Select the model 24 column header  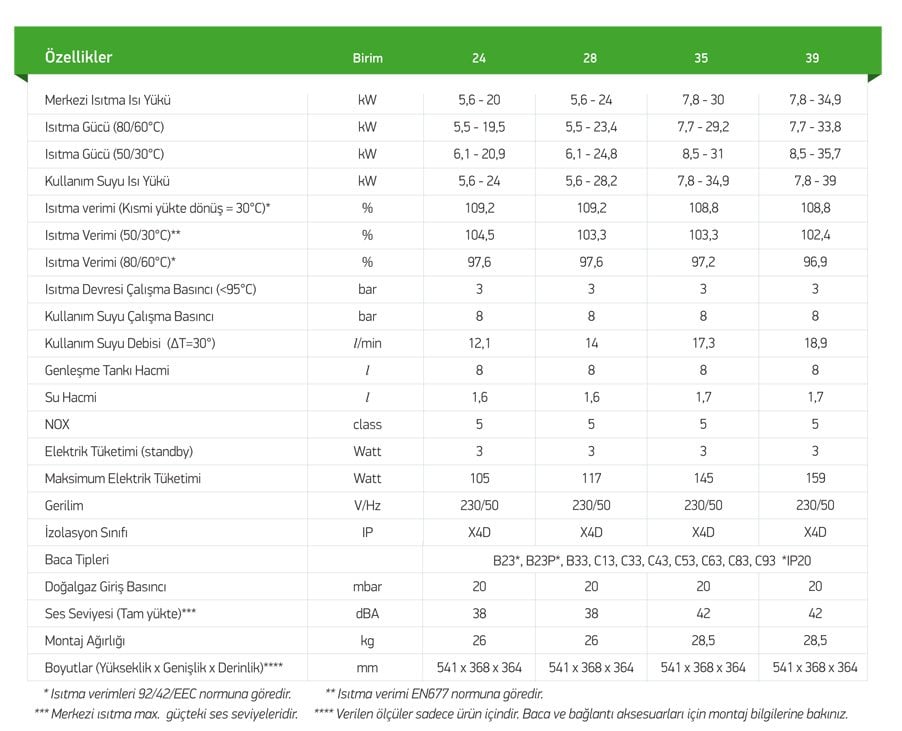click(x=479, y=58)
